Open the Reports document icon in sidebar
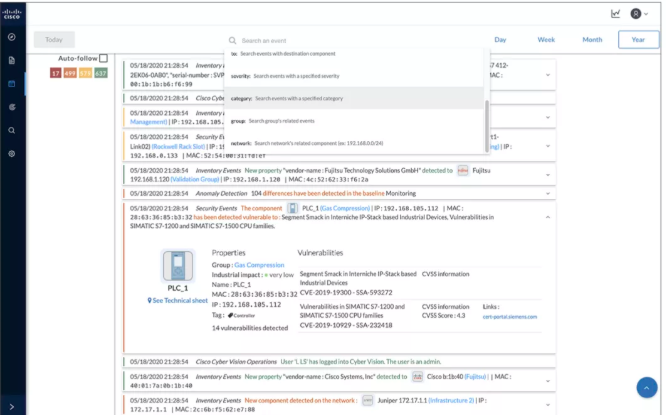Viewport: 666px width, 419px height. [11, 61]
